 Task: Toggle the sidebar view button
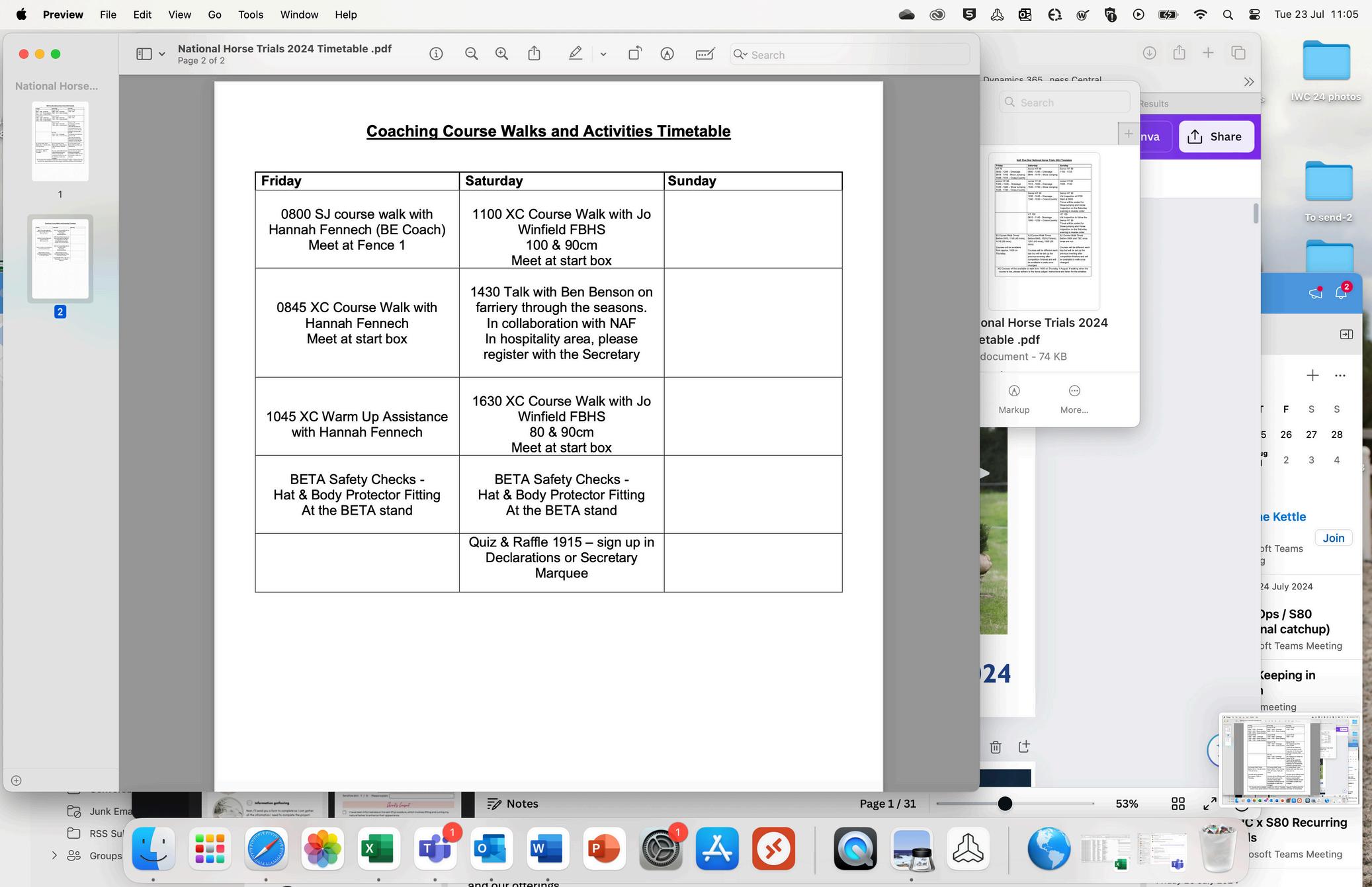pos(144,54)
